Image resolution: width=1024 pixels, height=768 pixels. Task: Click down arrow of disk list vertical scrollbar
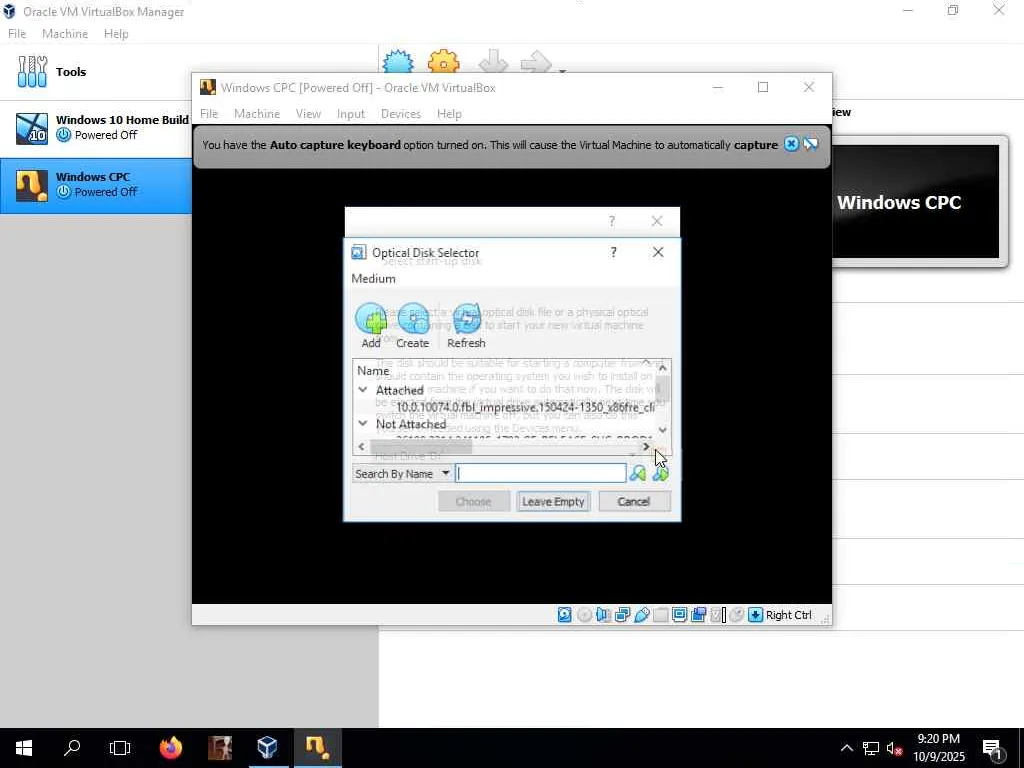click(x=663, y=430)
